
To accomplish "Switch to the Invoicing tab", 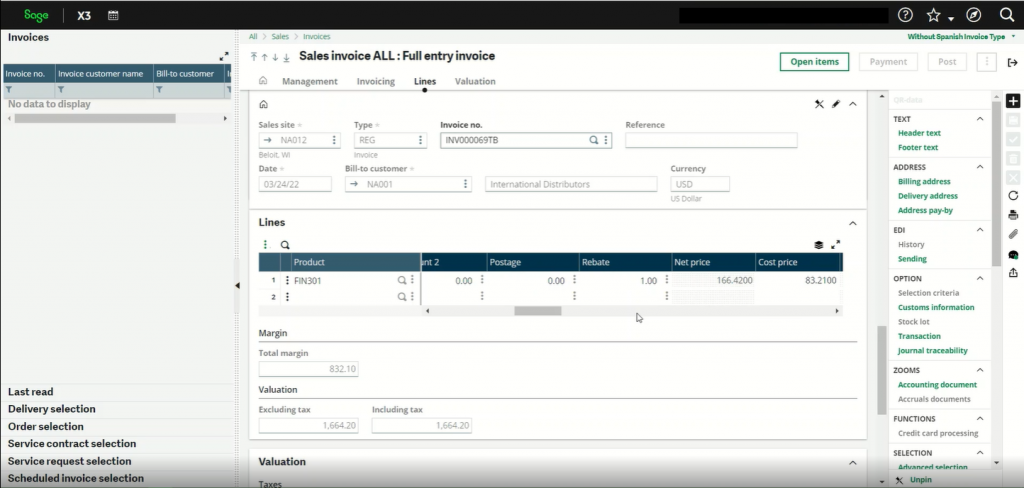I will tap(376, 82).
